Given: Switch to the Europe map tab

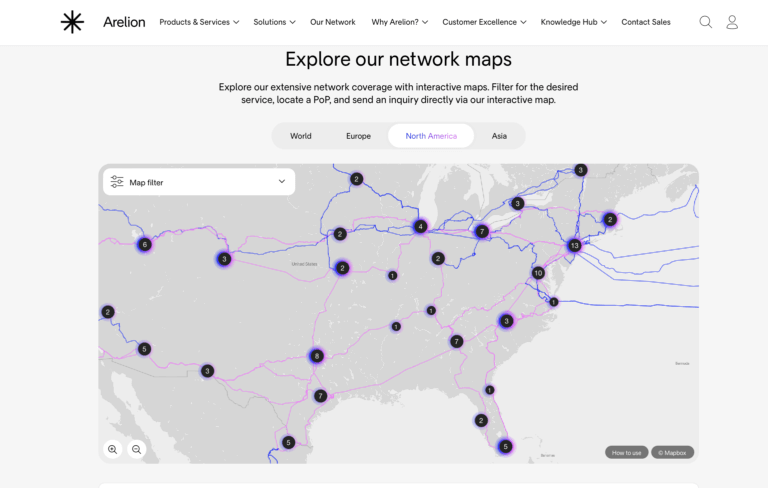Looking at the screenshot, I should pyautogui.click(x=359, y=136).
